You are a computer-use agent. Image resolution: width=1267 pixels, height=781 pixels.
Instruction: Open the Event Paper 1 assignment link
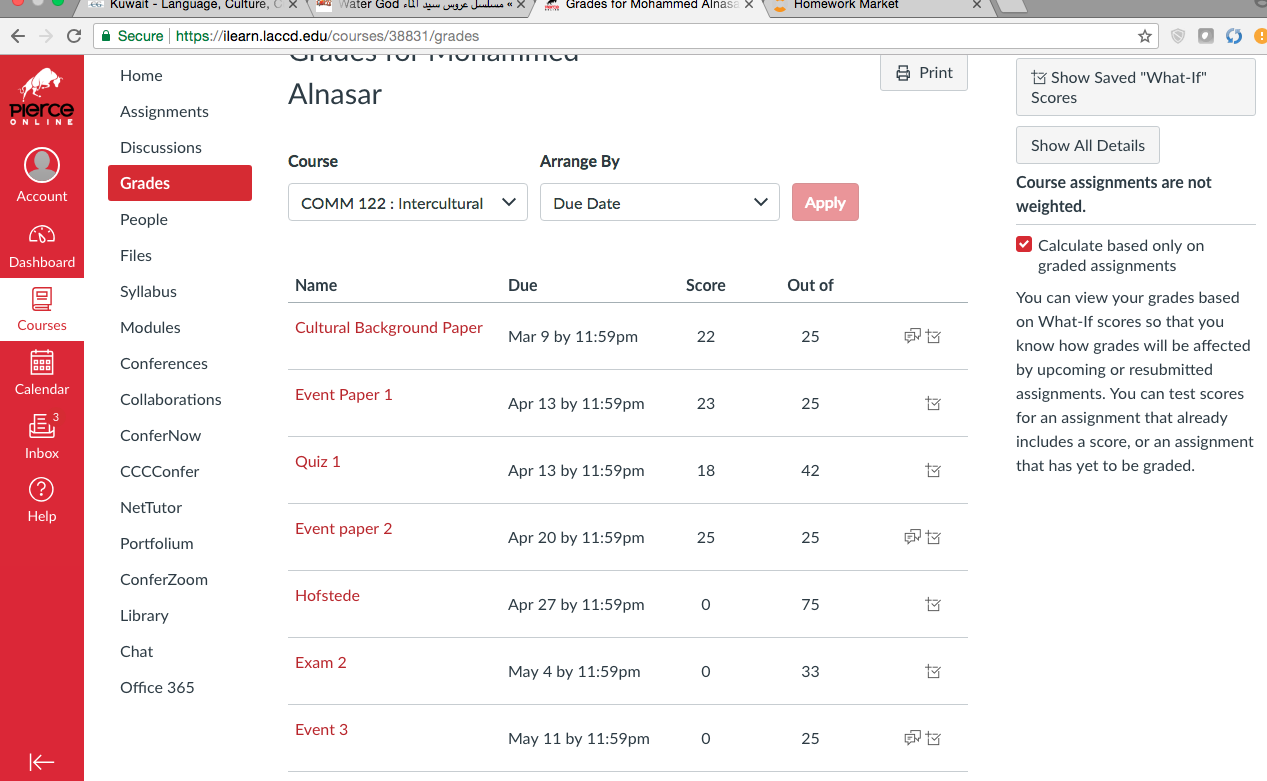point(344,395)
